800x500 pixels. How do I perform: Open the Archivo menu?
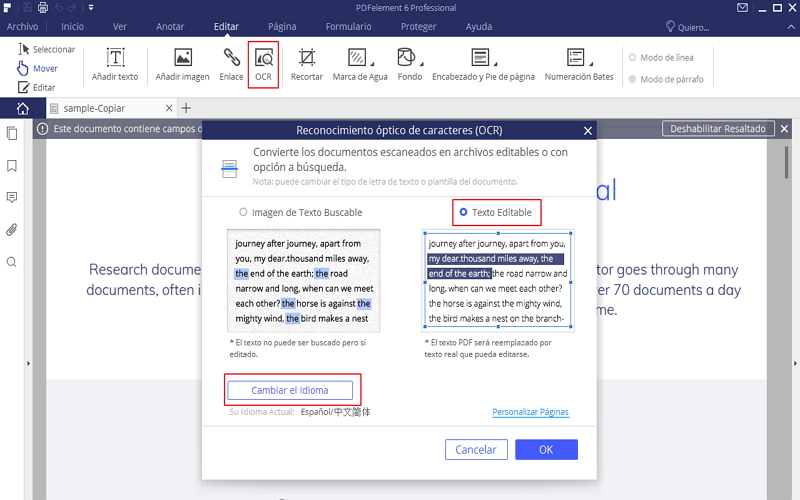pos(22,27)
